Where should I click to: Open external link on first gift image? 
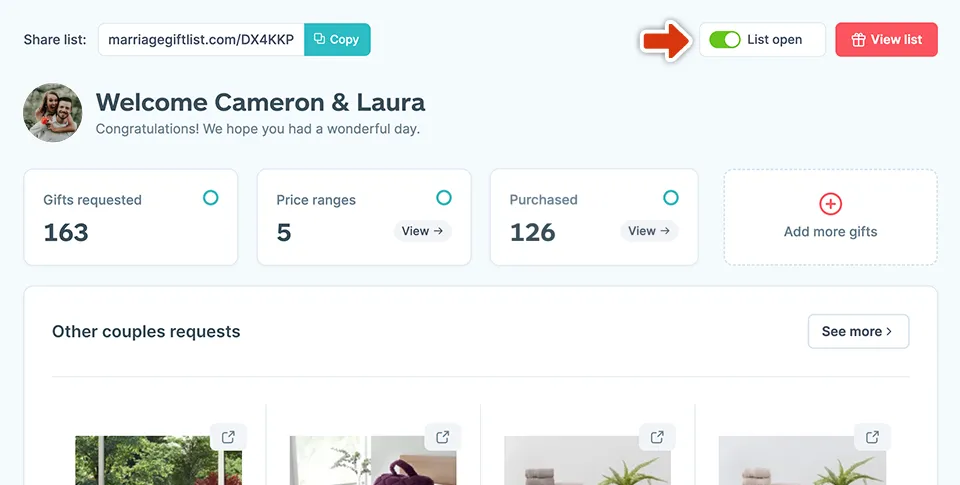228,437
